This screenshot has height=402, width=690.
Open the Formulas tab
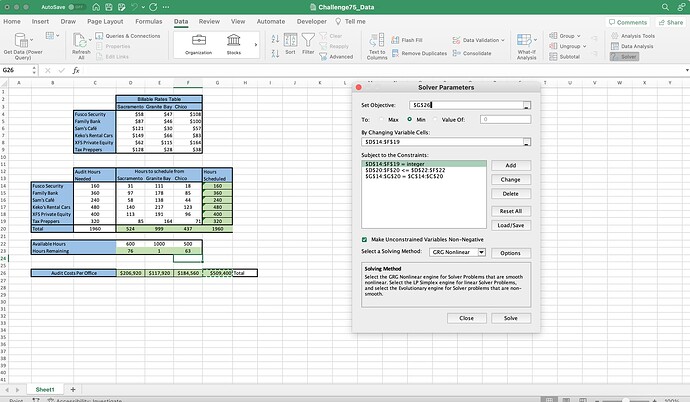(149, 22)
